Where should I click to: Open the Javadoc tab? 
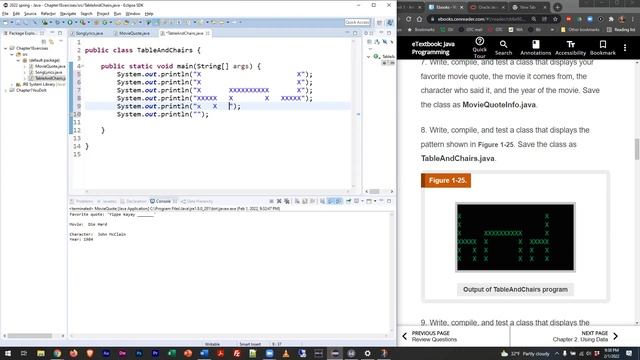[x=107, y=201]
